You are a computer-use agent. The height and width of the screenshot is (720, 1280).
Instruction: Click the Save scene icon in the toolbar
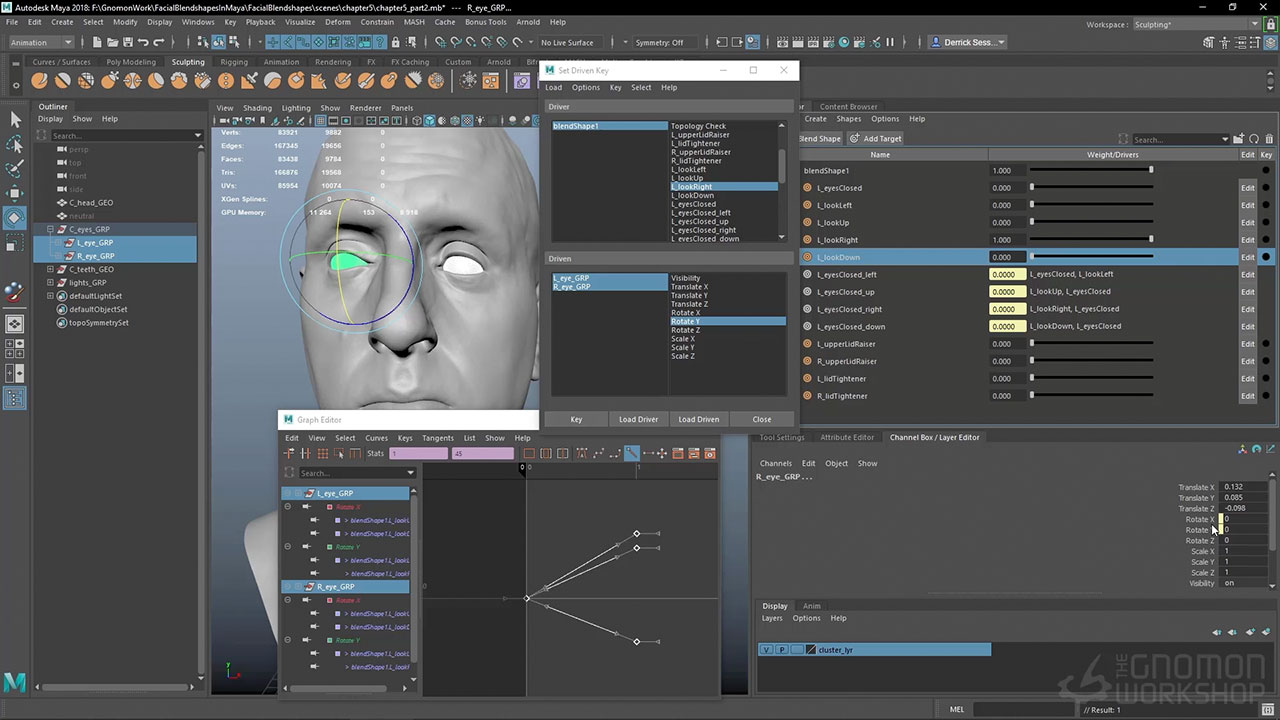pyautogui.click(x=126, y=42)
